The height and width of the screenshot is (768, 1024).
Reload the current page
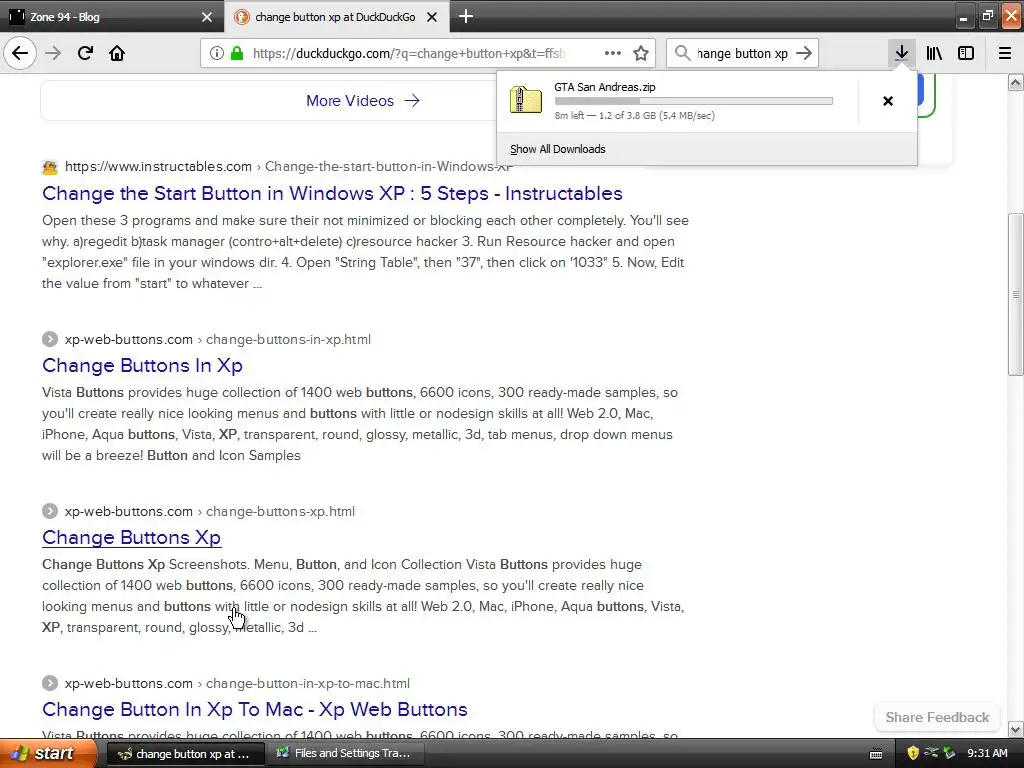(85, 53)
